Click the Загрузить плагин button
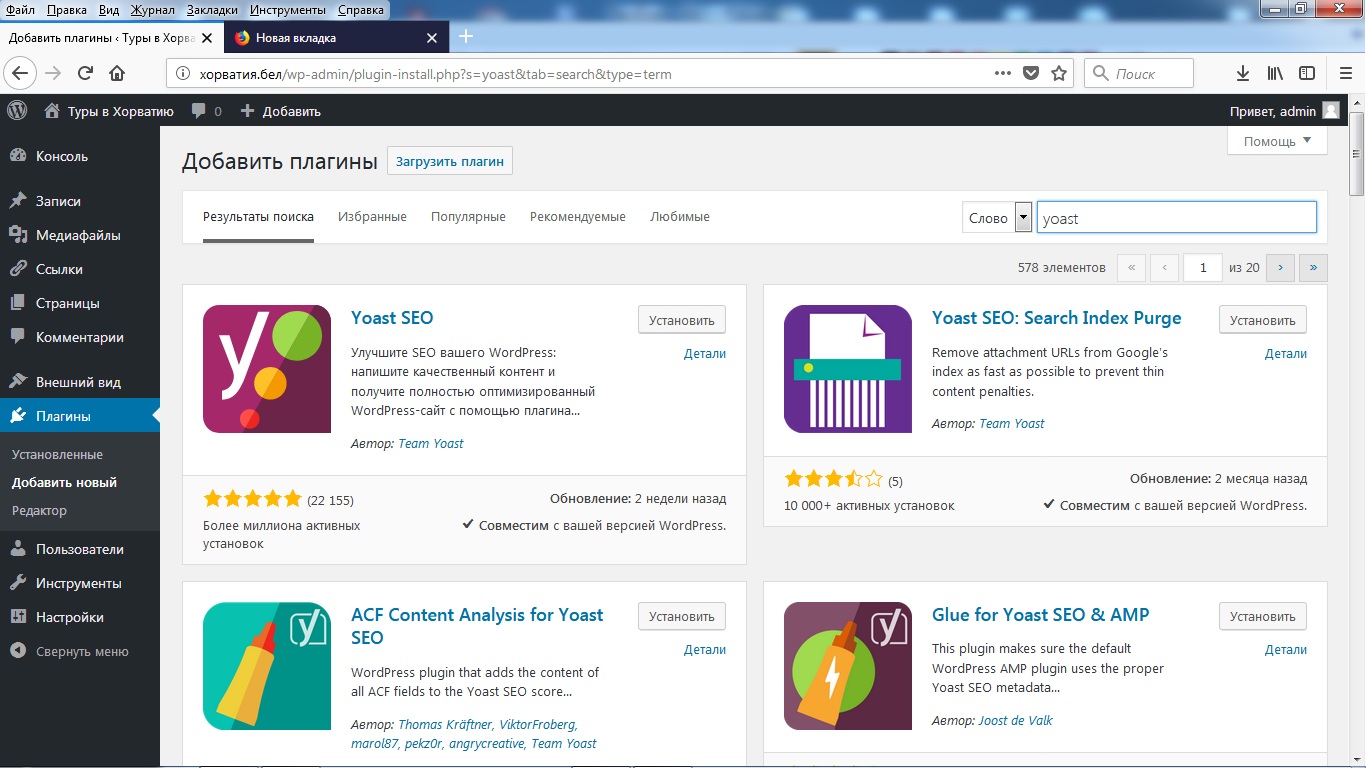This screenshot has height=768, width=1366. pyautogui.click(x=449, y=161)
